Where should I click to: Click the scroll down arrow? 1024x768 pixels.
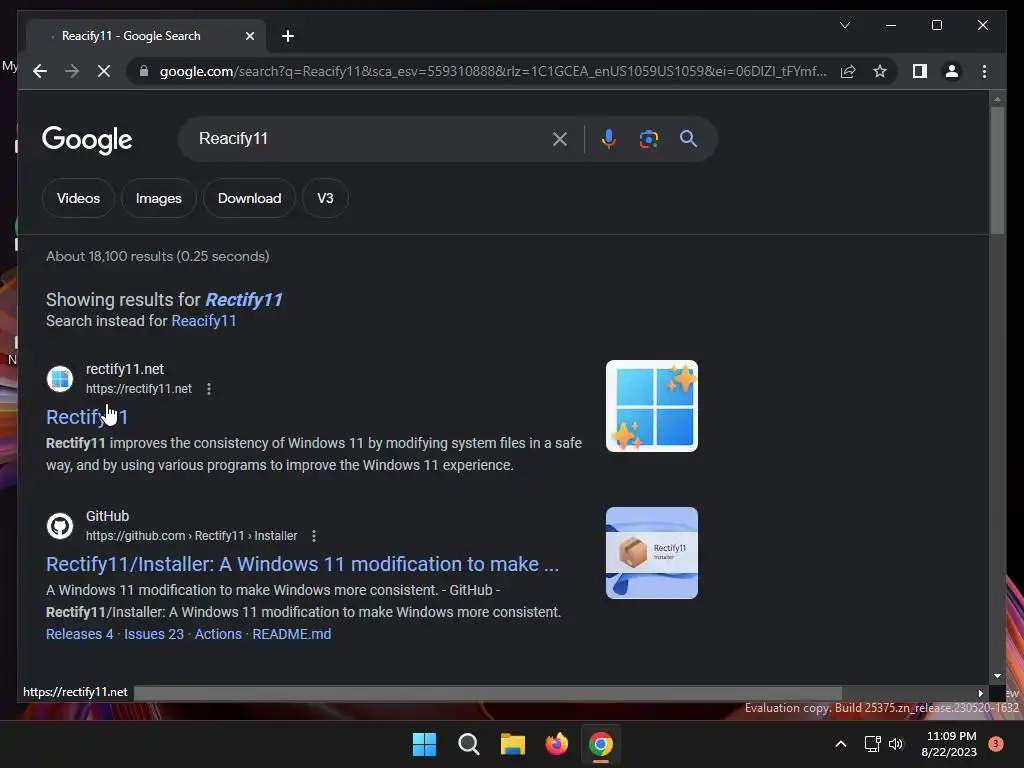point(997,676)
